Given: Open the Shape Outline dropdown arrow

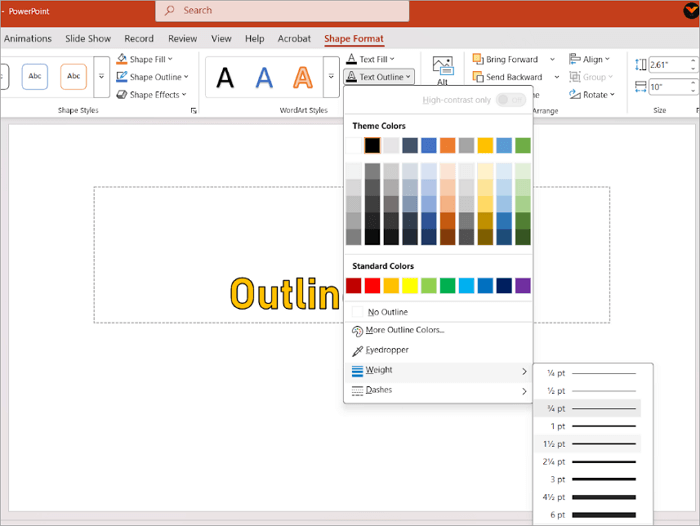Looking at the screenshot, I should (186, 77).
